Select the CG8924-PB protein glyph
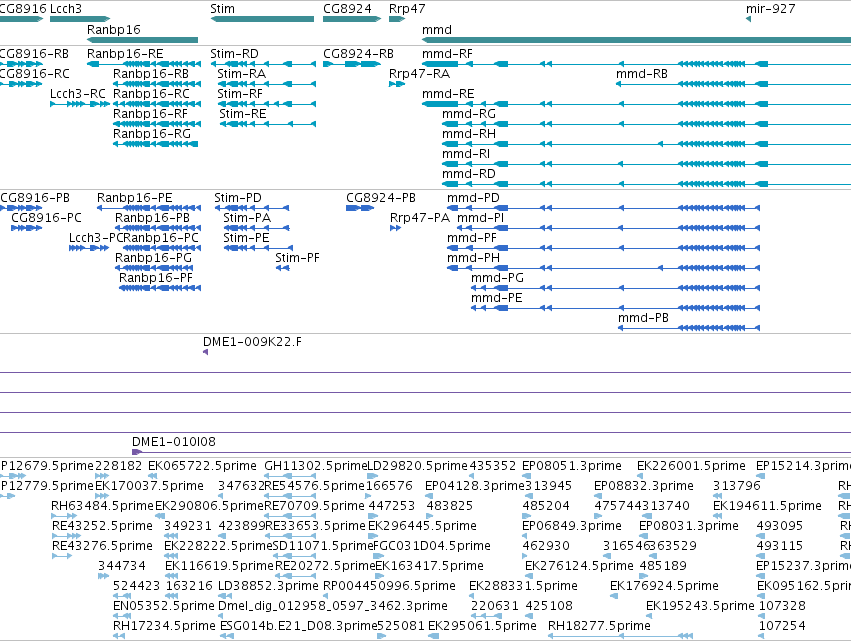Screen dimensions: 851x641 360,208
